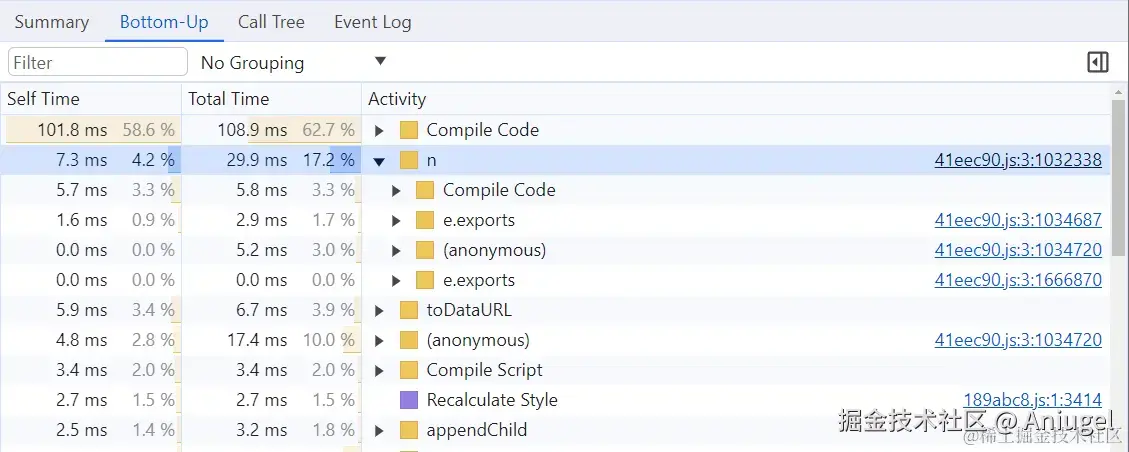
Task: Expand the top Compile Code row
Action: pyautogui.click(x=379, y=130)
